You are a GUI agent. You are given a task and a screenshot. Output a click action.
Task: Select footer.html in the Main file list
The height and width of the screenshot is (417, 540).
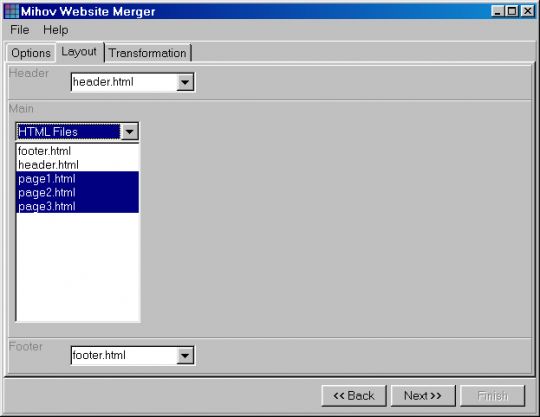click(77, 151)
